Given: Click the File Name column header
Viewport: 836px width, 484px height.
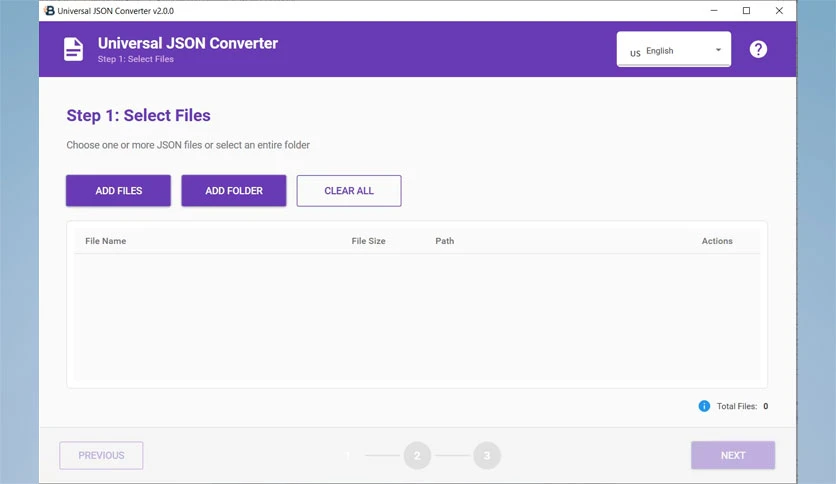Looking at the screenshot, I should click(x=106, y=241).
